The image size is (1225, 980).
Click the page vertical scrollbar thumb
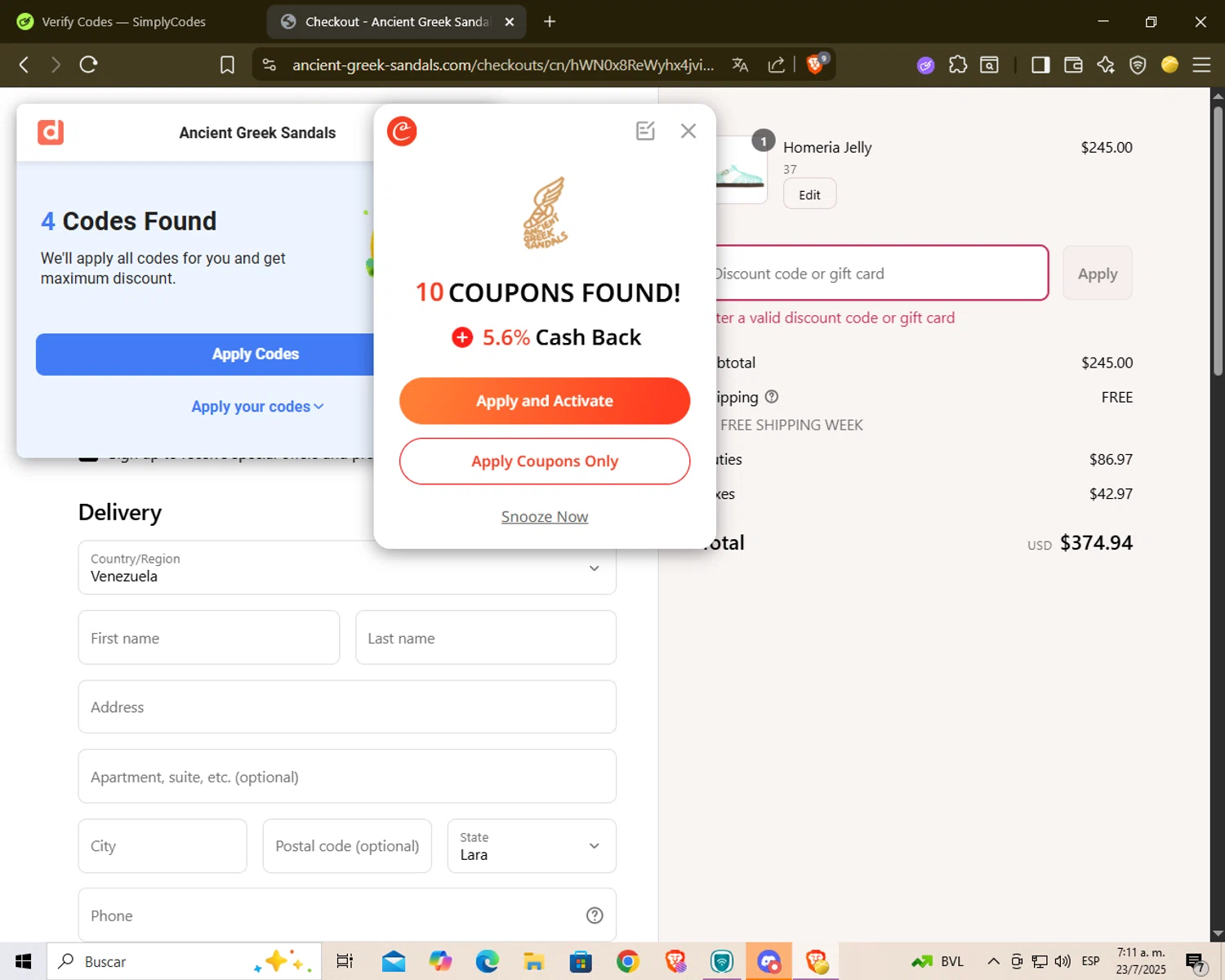pos(1218,241)
